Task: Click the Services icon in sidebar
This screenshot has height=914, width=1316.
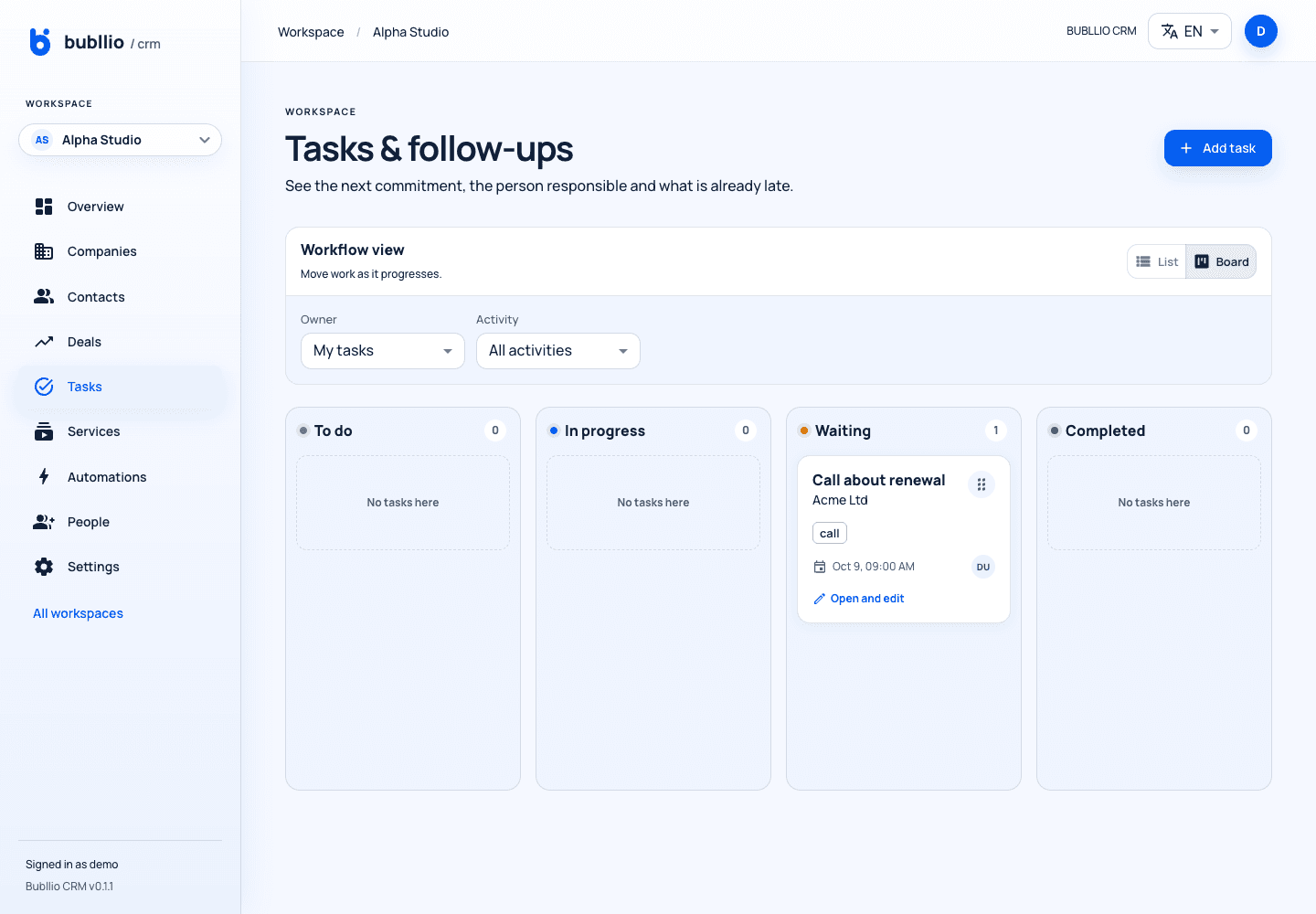Action: click(44, 431)
